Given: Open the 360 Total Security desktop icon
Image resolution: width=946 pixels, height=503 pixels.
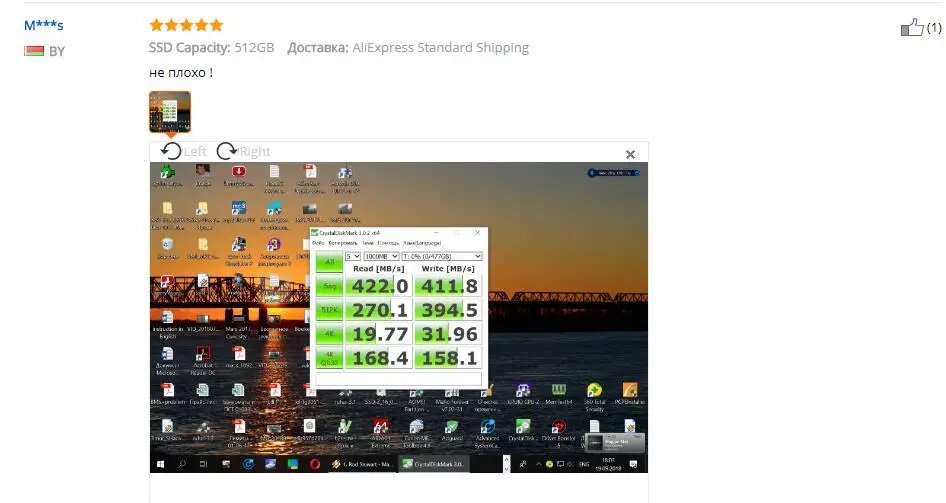Looking at the screenshot, I should (x=595, y=393).
